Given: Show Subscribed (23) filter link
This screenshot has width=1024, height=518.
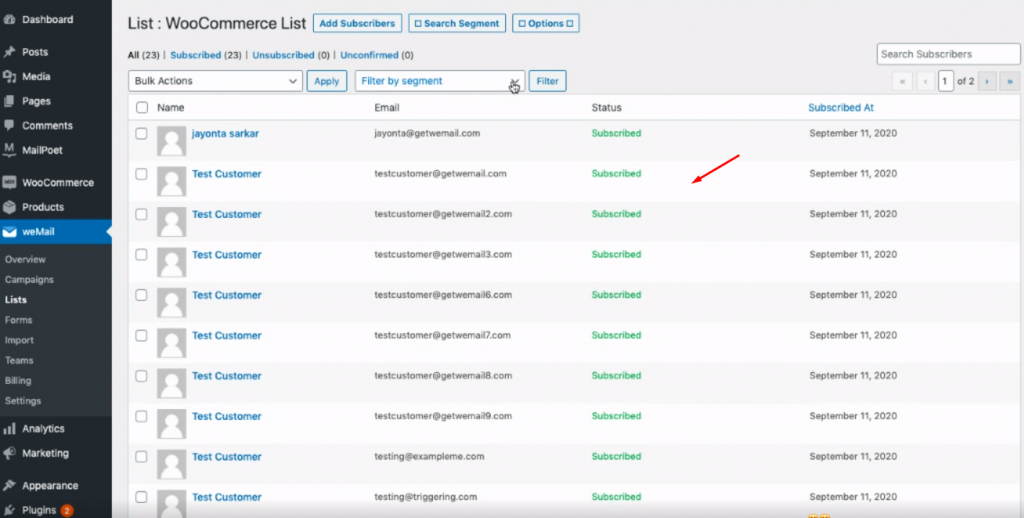Looking at the screenshot, I should tap(206, 56).
